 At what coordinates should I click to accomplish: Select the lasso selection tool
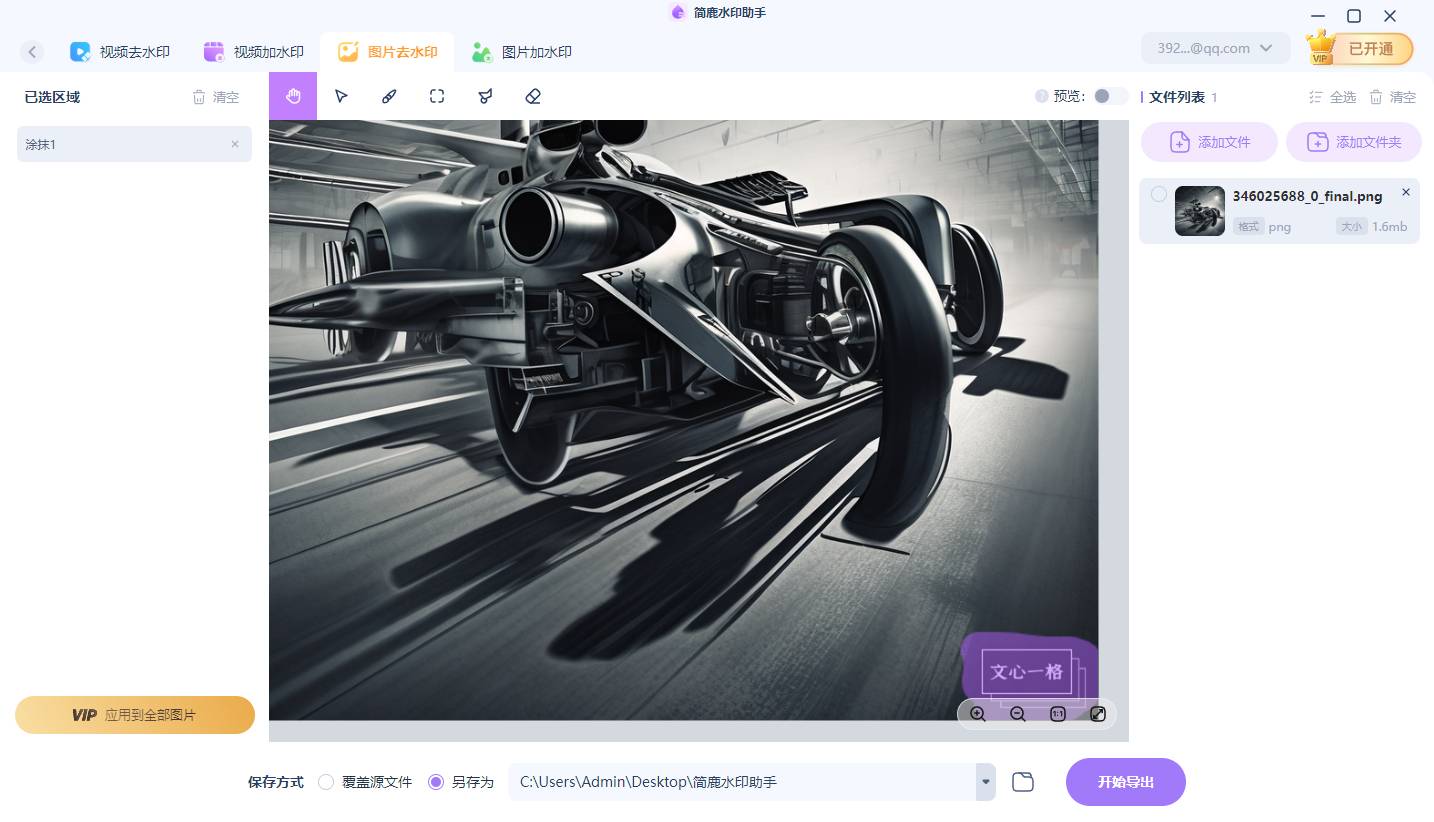point(484,96)
